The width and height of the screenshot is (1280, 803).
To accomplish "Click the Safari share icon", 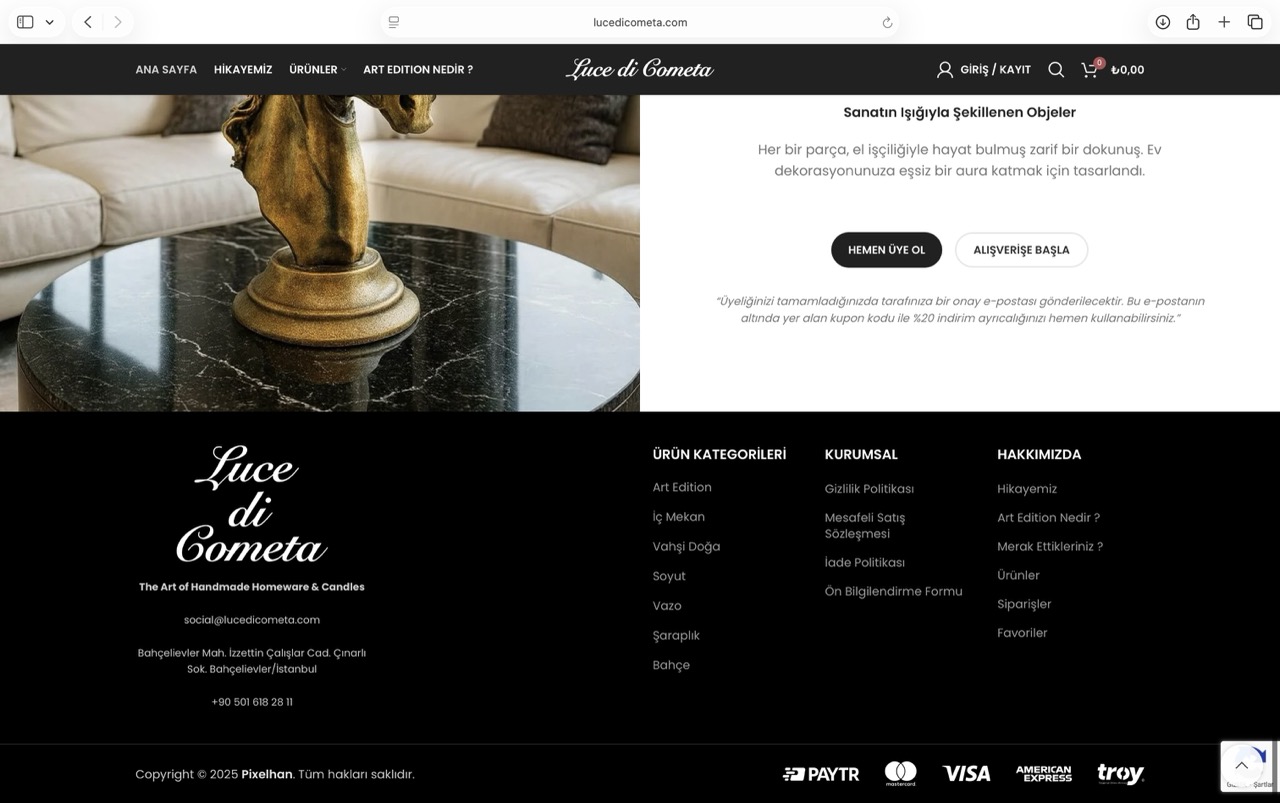I will 1193,22.
